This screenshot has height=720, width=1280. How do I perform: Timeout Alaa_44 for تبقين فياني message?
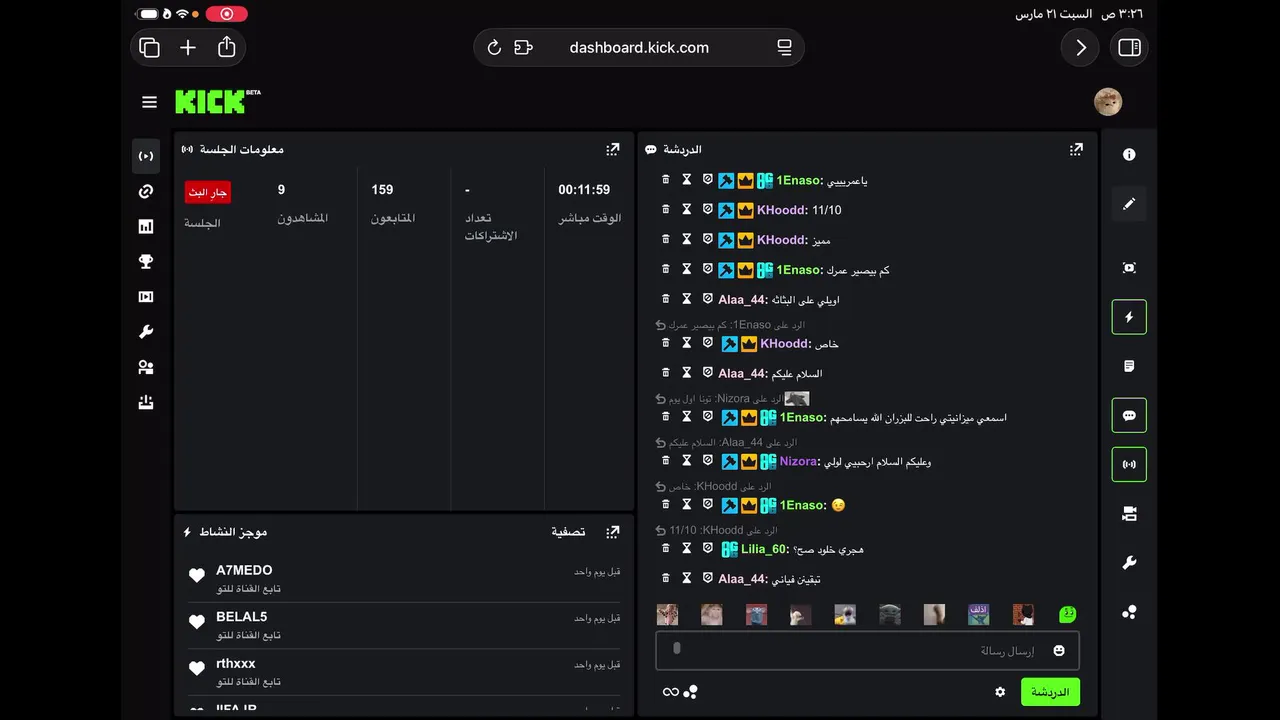[686, 578]
